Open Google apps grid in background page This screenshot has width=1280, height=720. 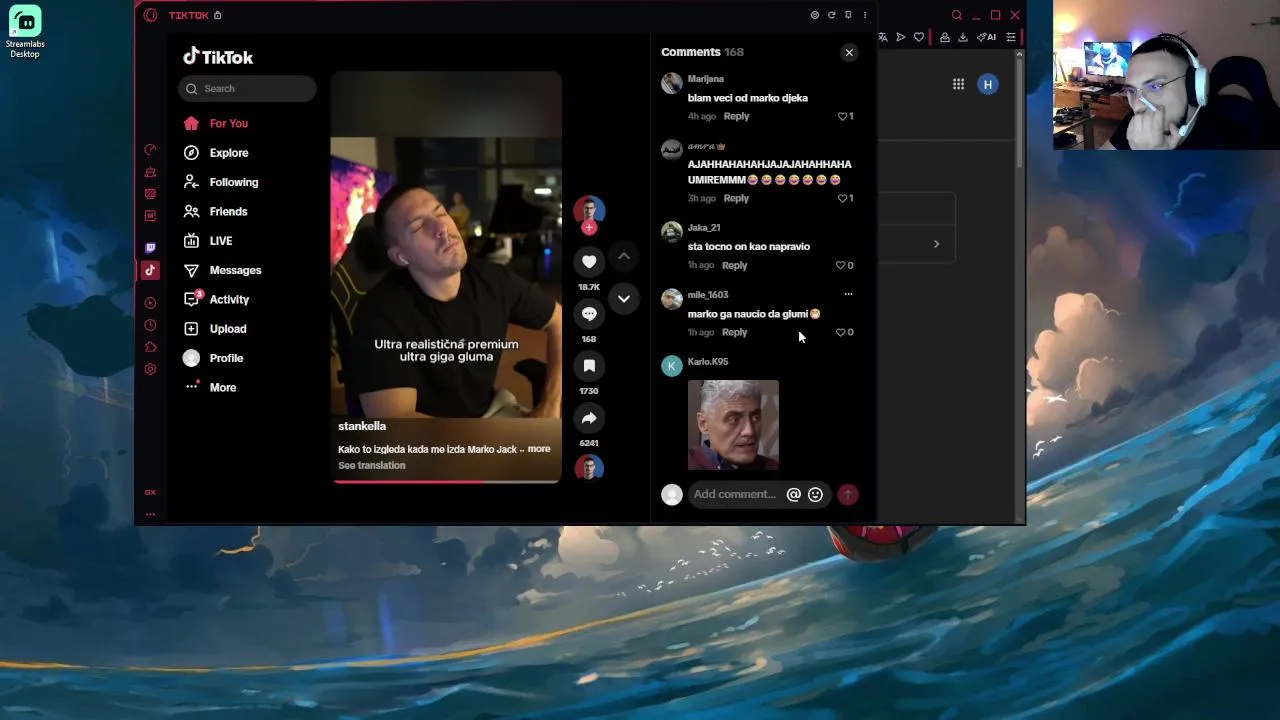point(958,84)
